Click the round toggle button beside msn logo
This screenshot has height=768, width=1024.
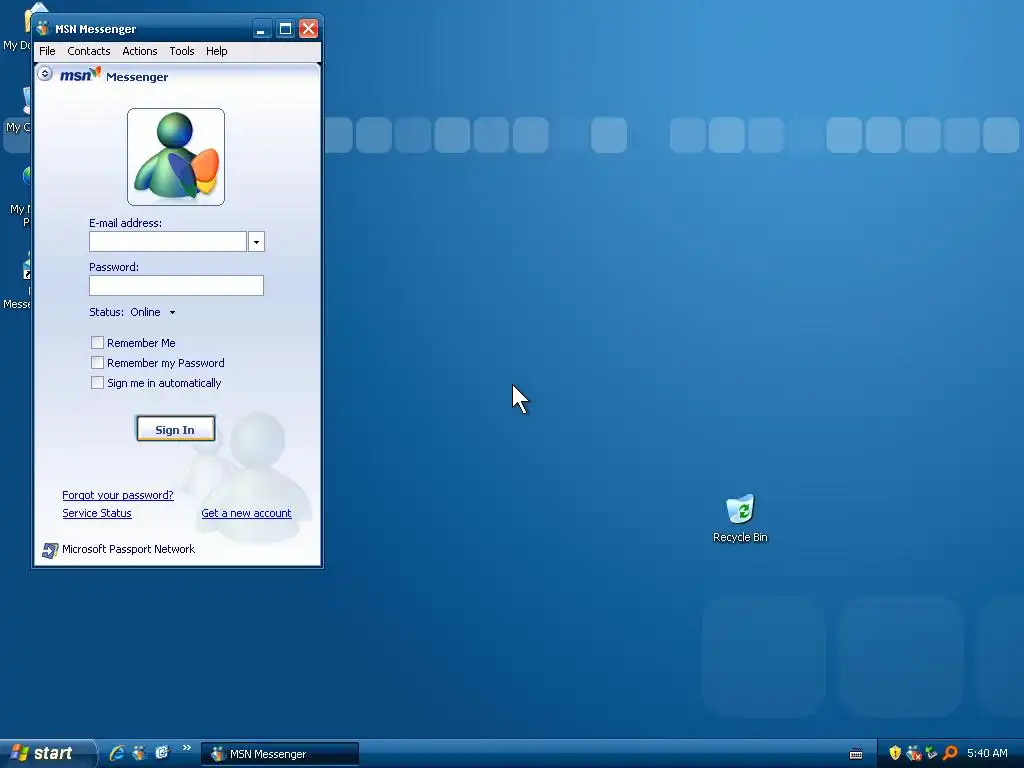44,73
